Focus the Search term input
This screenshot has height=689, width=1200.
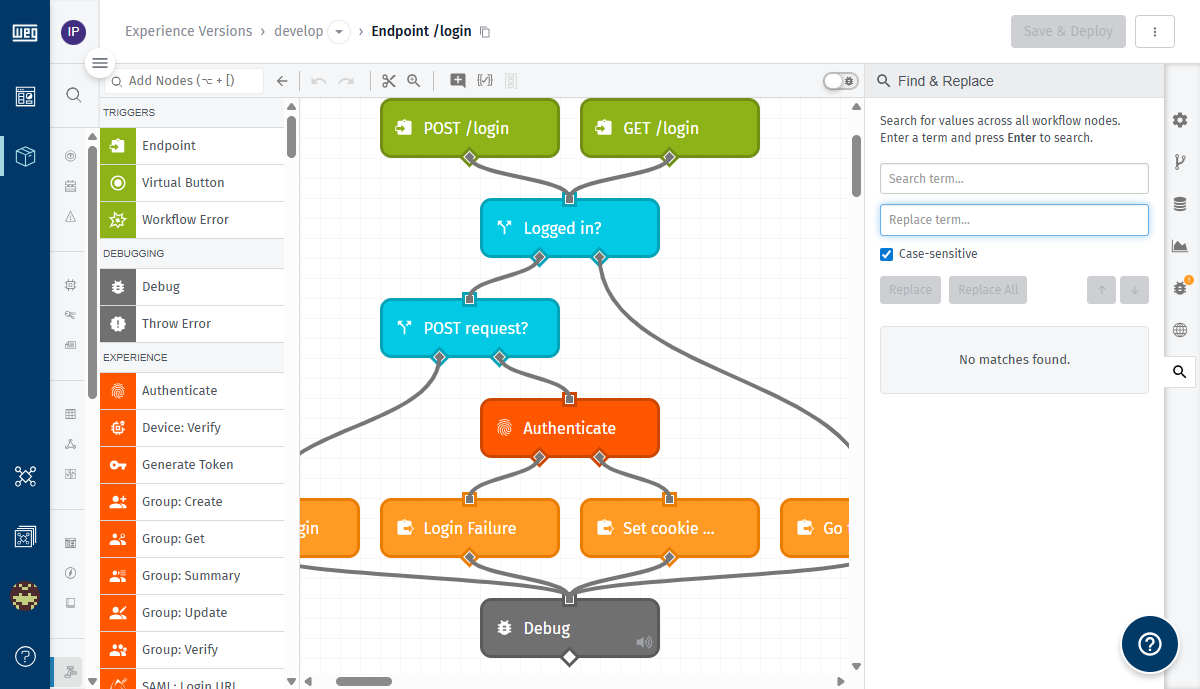click(1014, 179)
